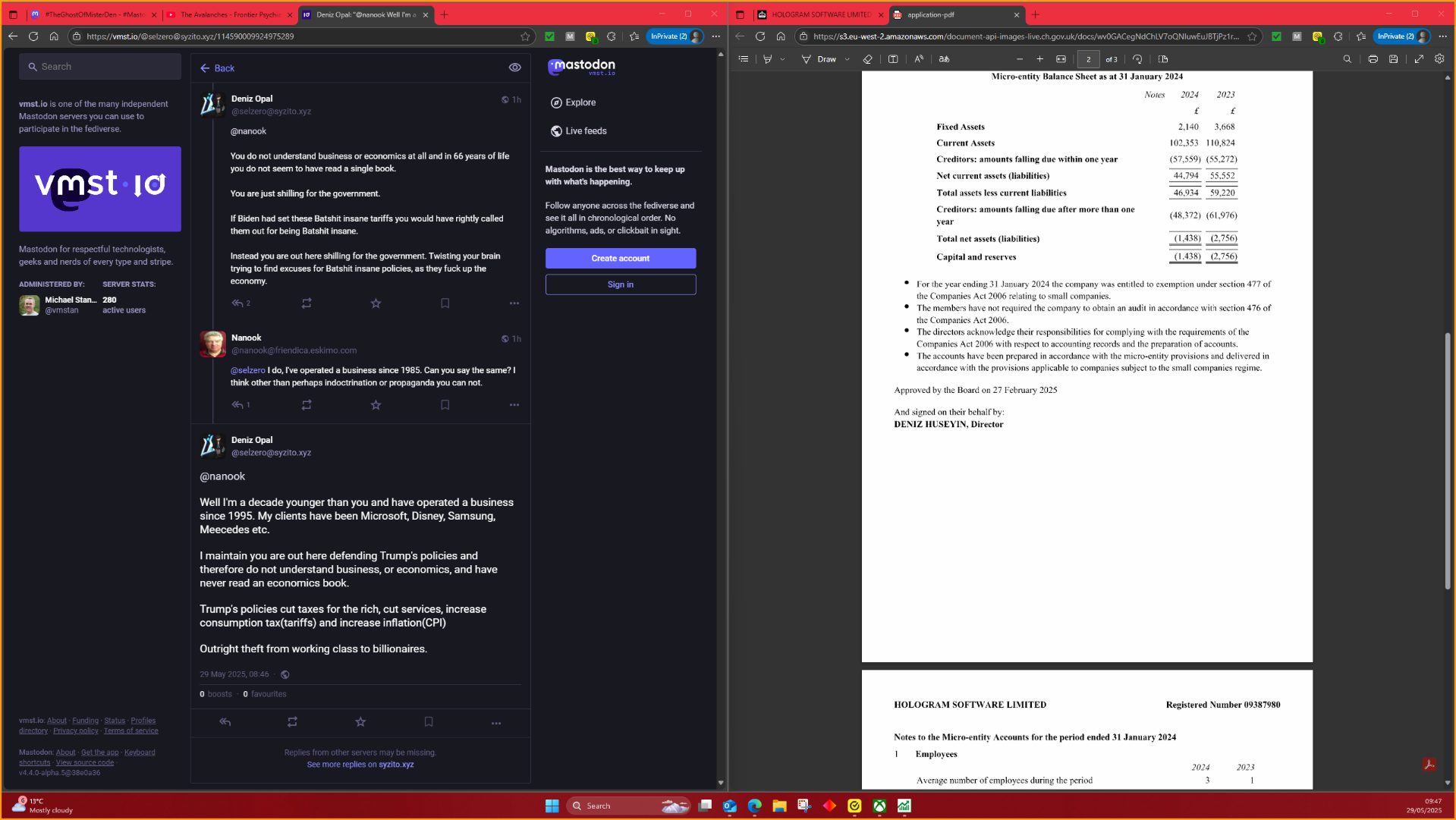Select the PDF highlight tool

(x=767, y=59)
